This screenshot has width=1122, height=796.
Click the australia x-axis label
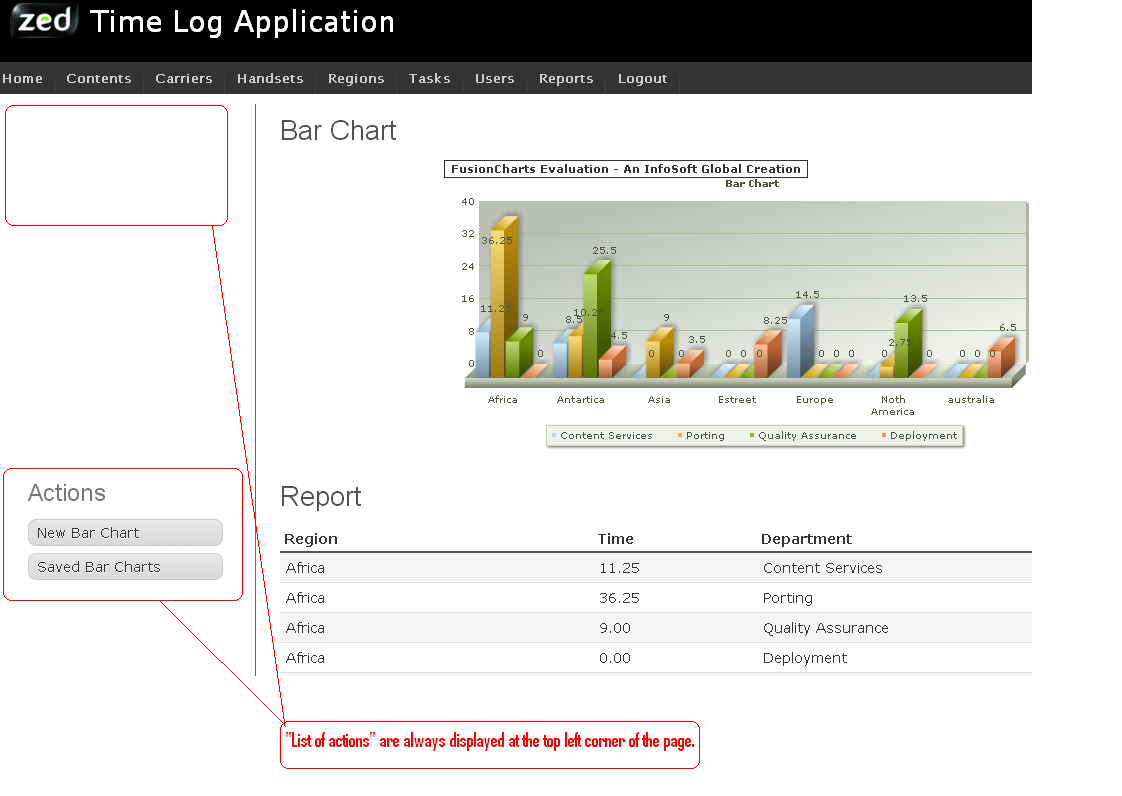[x=970, y=399]
